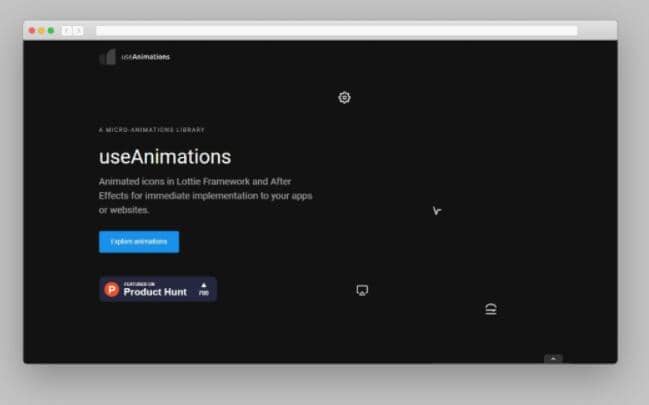Click the 'A micro-animations library' subtitle text
The image size is (649, 405).
click(x=152, y=130)
